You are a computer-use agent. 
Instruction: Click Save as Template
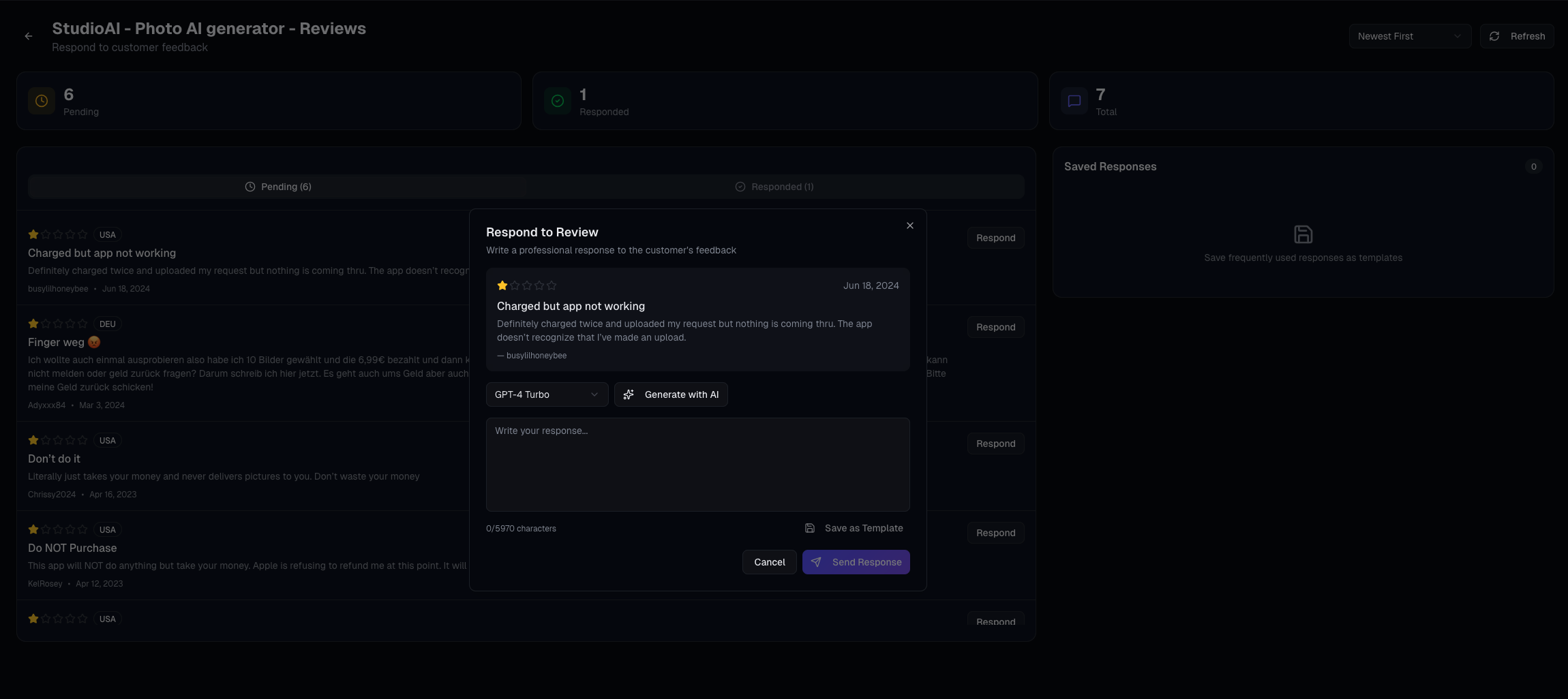(x=854, y=528)
